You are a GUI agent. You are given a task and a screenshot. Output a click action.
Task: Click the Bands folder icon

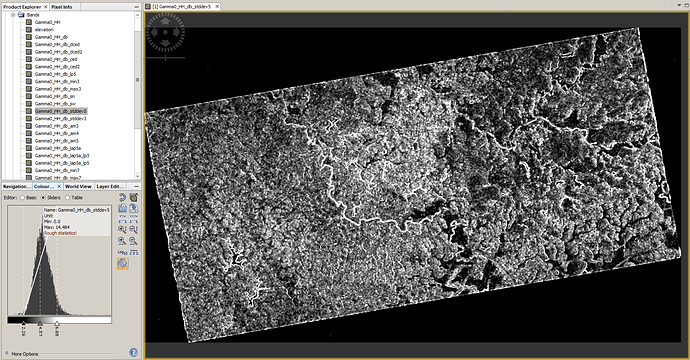pos(21,15)
